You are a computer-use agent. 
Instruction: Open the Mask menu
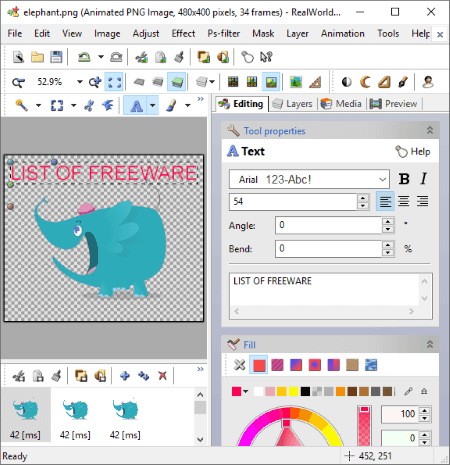[x=263, y=33]
